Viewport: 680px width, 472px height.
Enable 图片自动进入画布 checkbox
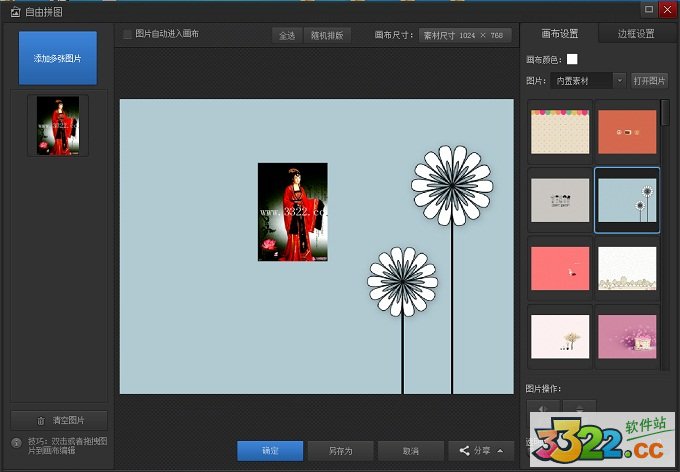pyautogui.click(x=127, y=34)
